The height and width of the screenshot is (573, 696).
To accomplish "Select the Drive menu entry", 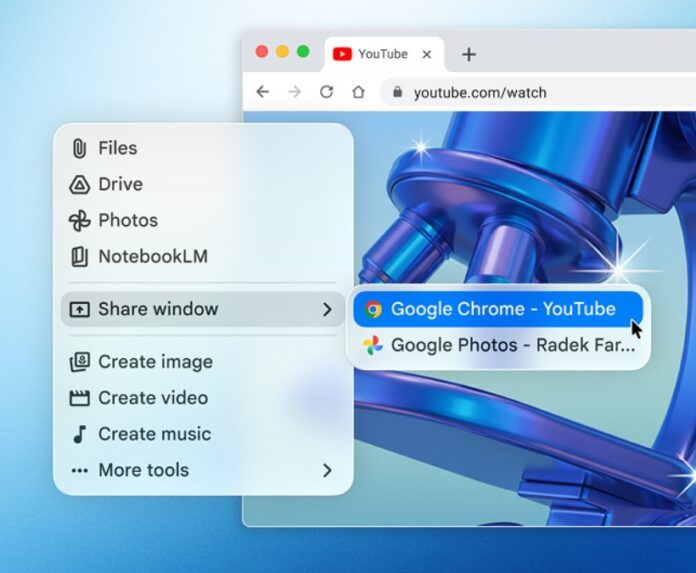I will pyautogui.click(x=203, y=185).
